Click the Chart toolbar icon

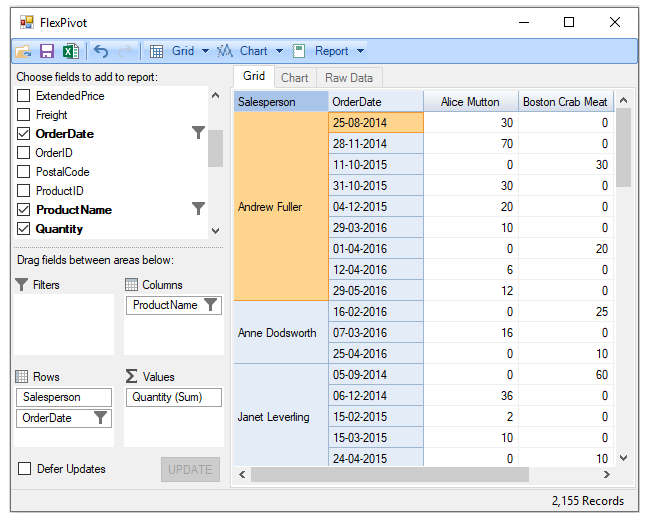point(225,51)
